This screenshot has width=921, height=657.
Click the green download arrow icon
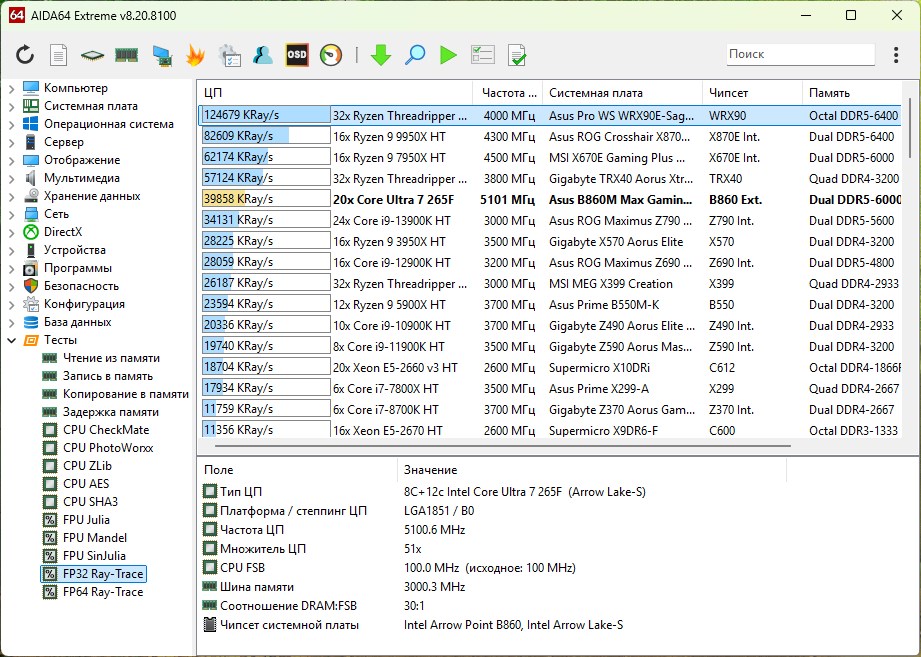click(380, 55)
